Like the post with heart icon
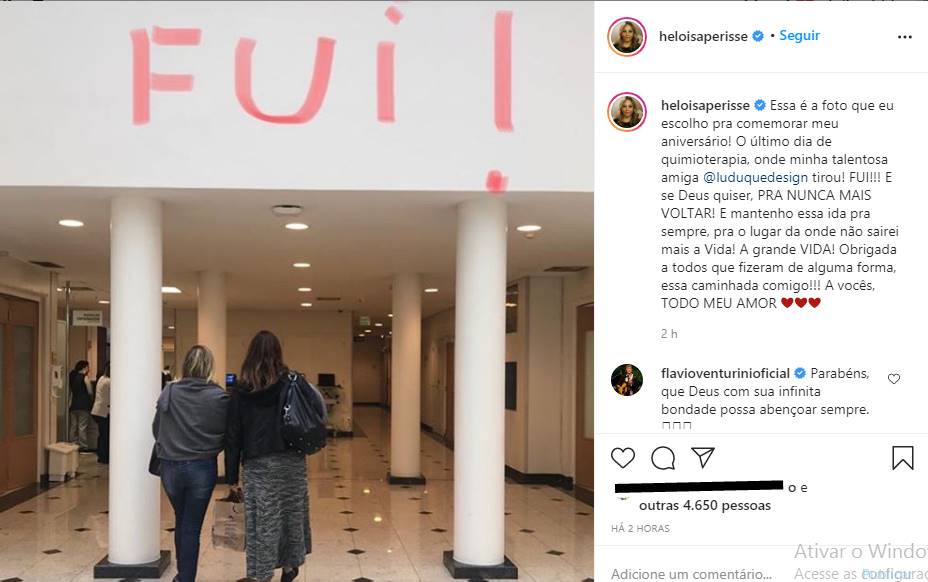928x582 pixels. pyautogui.click(x=623, y=458)
